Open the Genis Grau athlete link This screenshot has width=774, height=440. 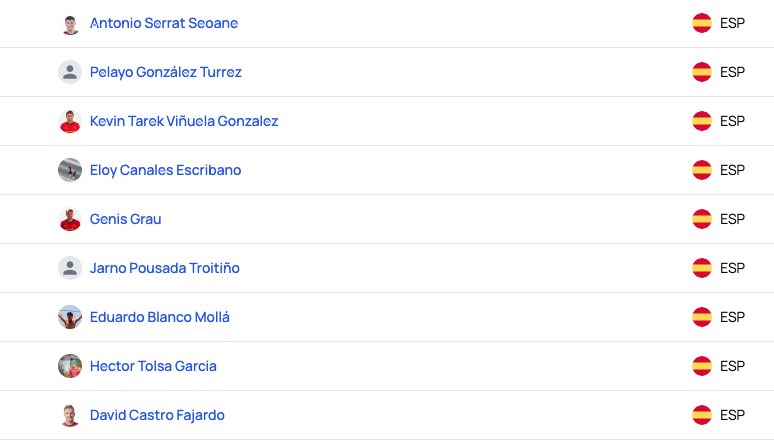pos(125,219)
